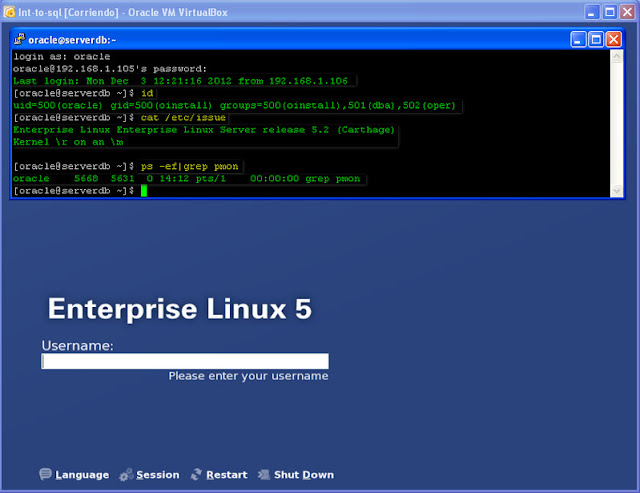Click the 'uid=500(oracle)' output line
This screenshot has height=493, width=640.
coord(234,105)
